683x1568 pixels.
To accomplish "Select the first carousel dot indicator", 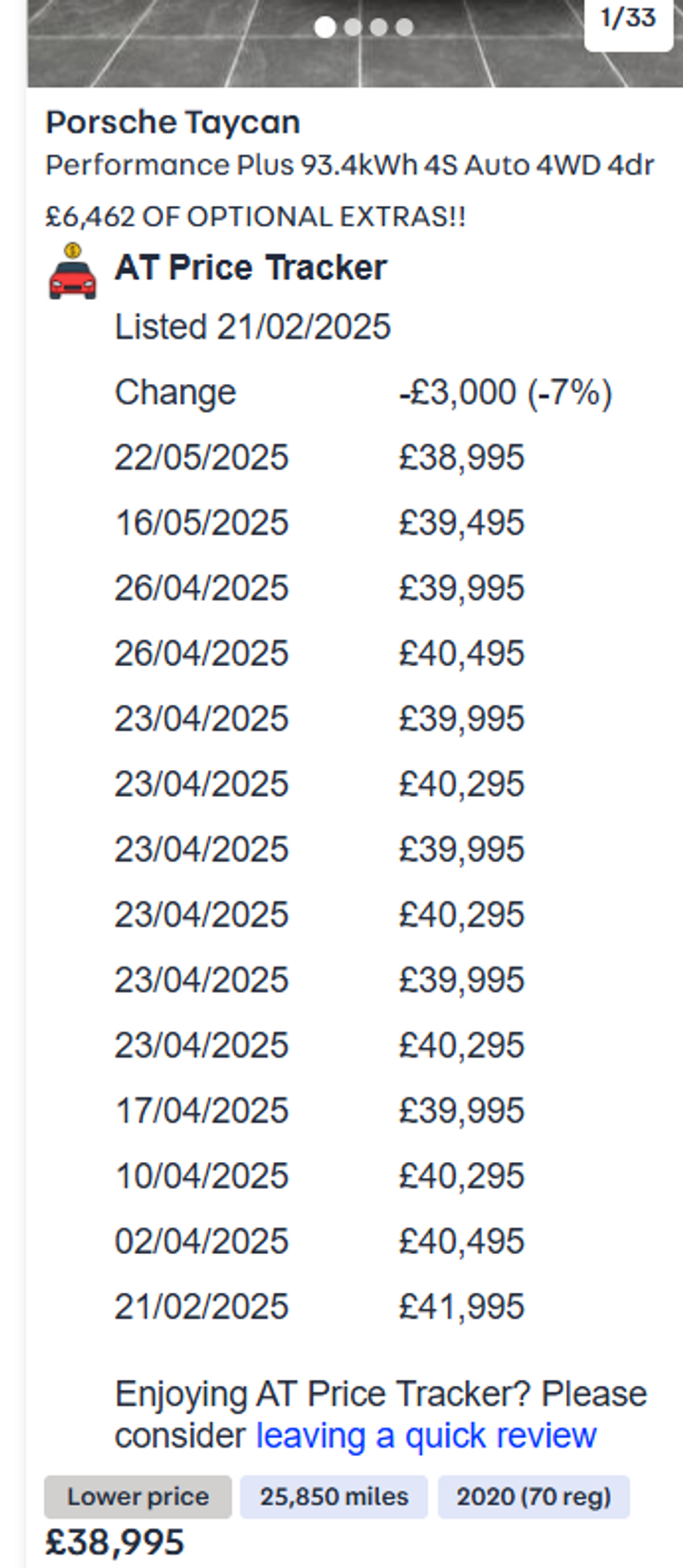I will (325, 28).
